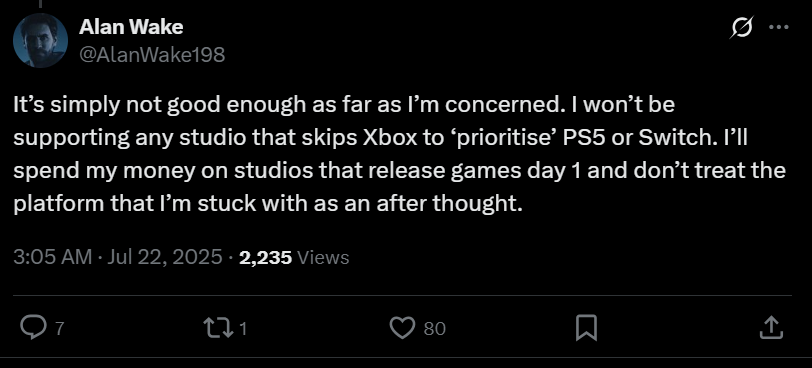Click the 3:05 AM timestamp
812x368 pixels.
52,257
